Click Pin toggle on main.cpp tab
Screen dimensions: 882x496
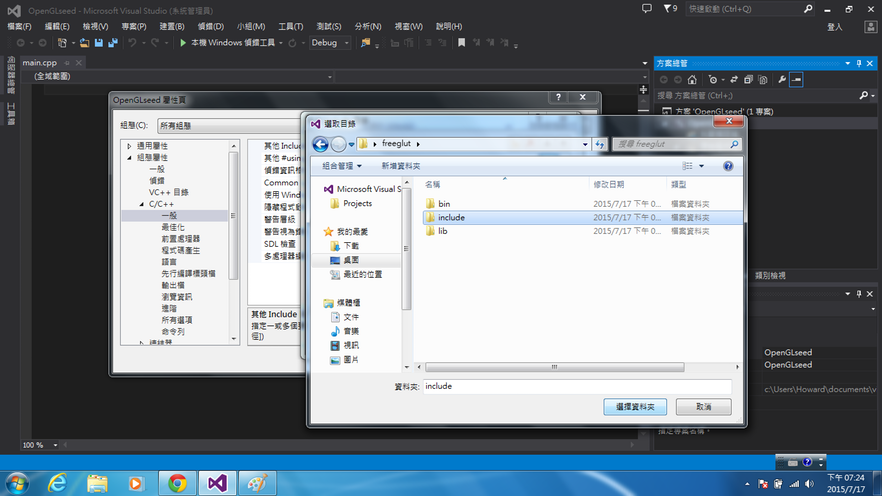[67, 63]
